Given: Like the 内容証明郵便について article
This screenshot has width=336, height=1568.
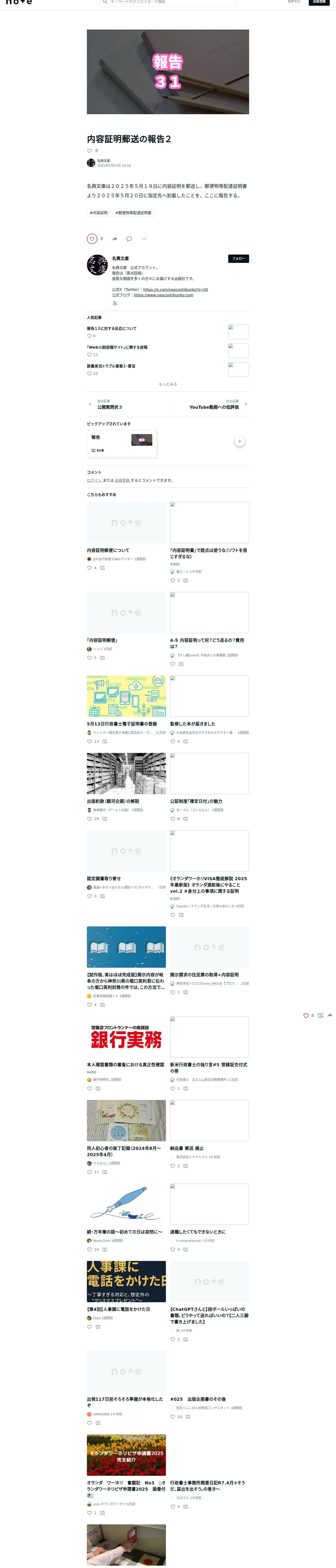Looking at the screenshot, I should [x=90, y=568].
